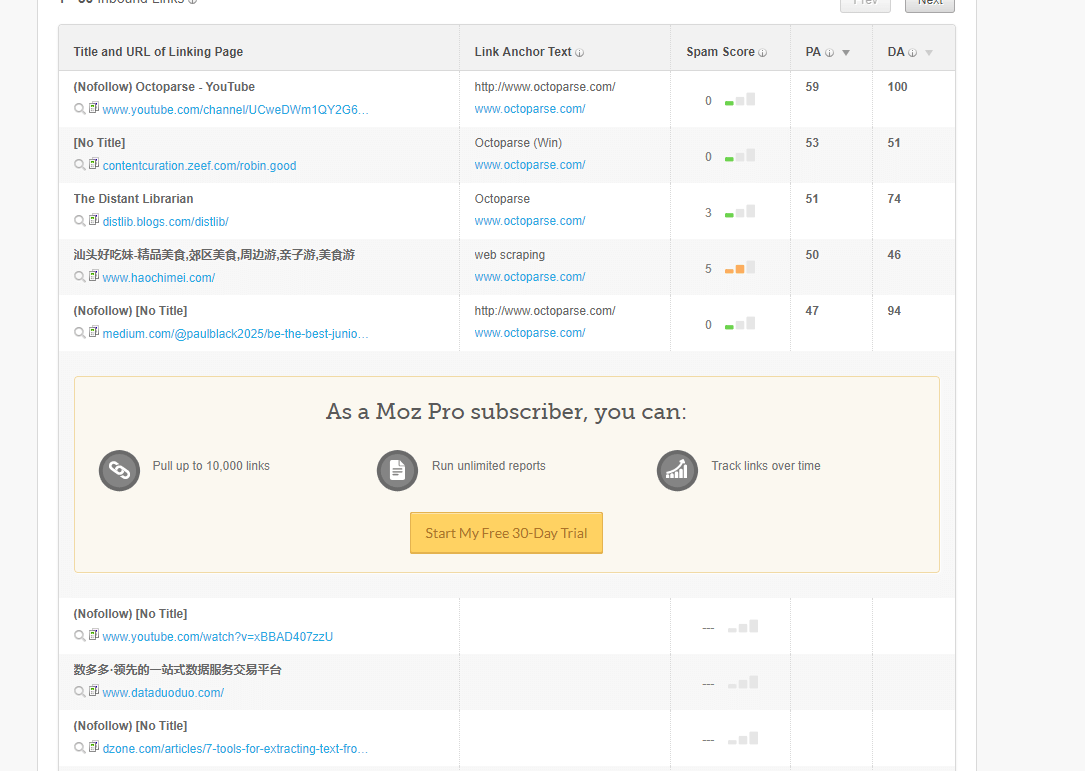1085x771 pixels.
Task: Click spam score value 3
Action: (x=708, y=212)
